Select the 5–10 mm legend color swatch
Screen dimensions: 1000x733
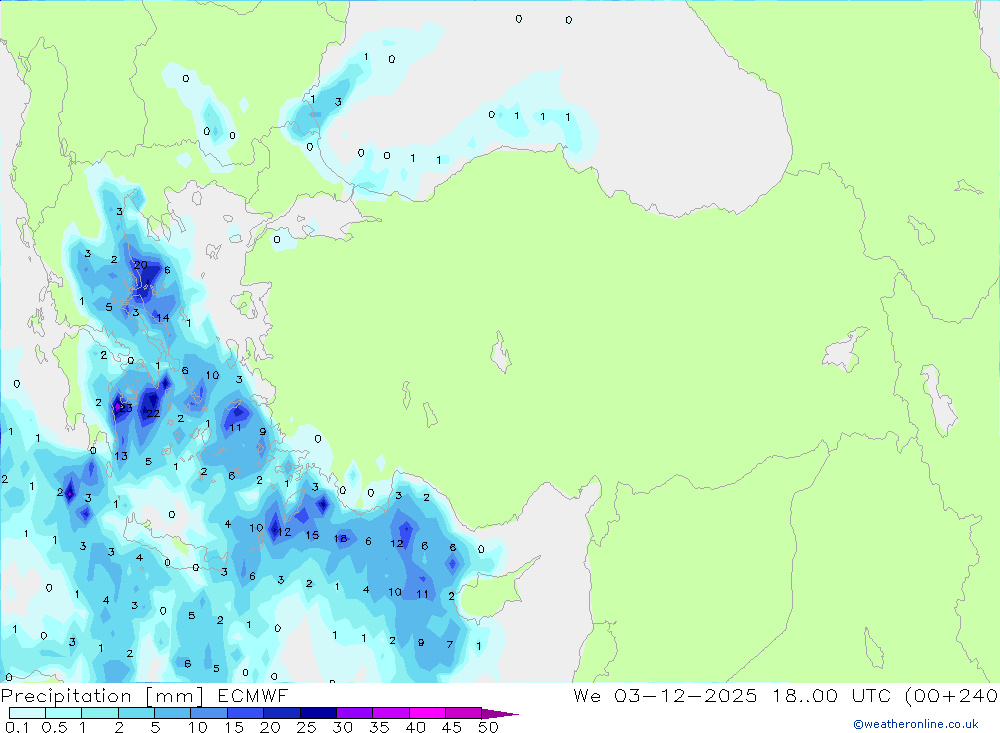pos(172,713)
